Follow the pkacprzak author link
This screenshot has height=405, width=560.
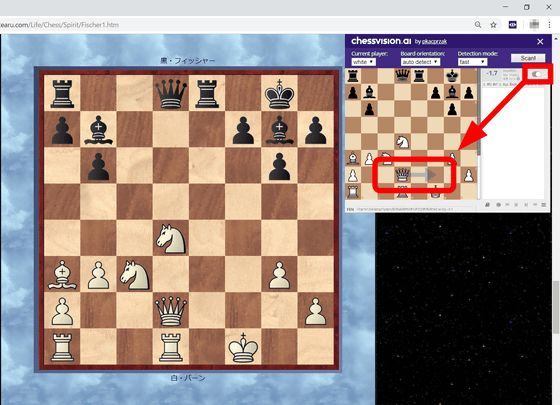click(434, 42)
